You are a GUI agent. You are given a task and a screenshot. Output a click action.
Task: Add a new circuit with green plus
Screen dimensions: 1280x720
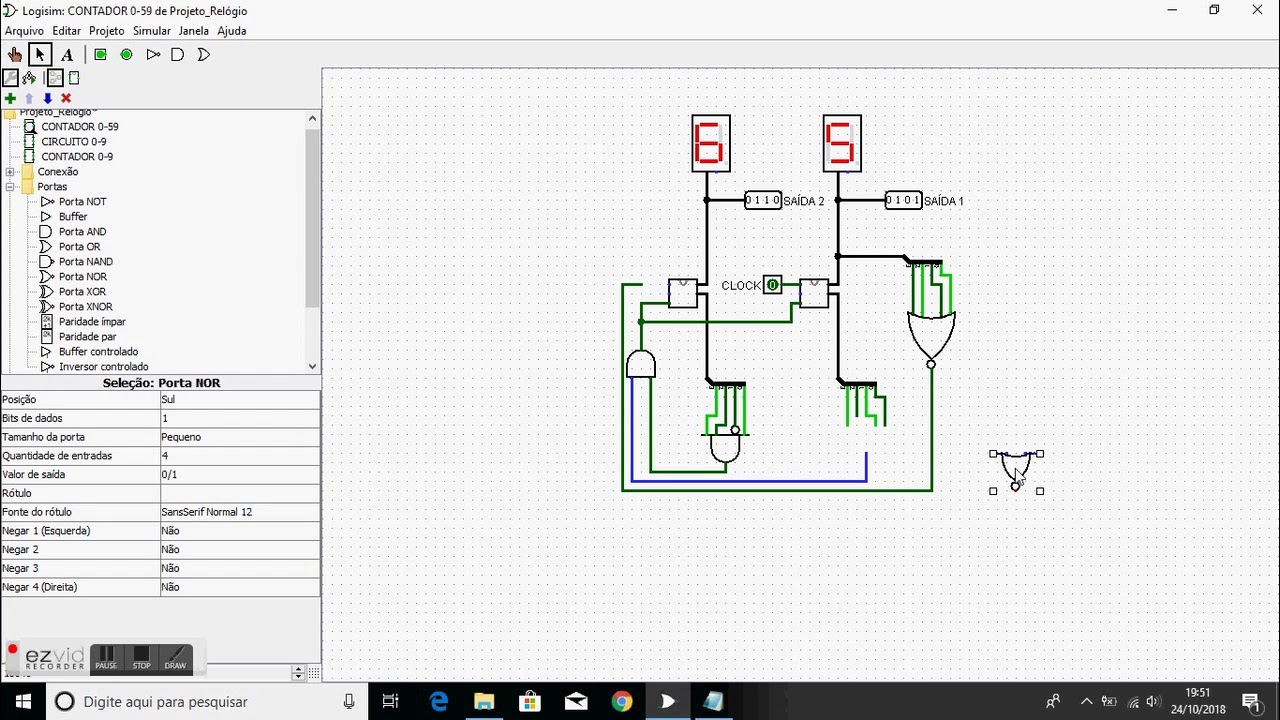10,98
